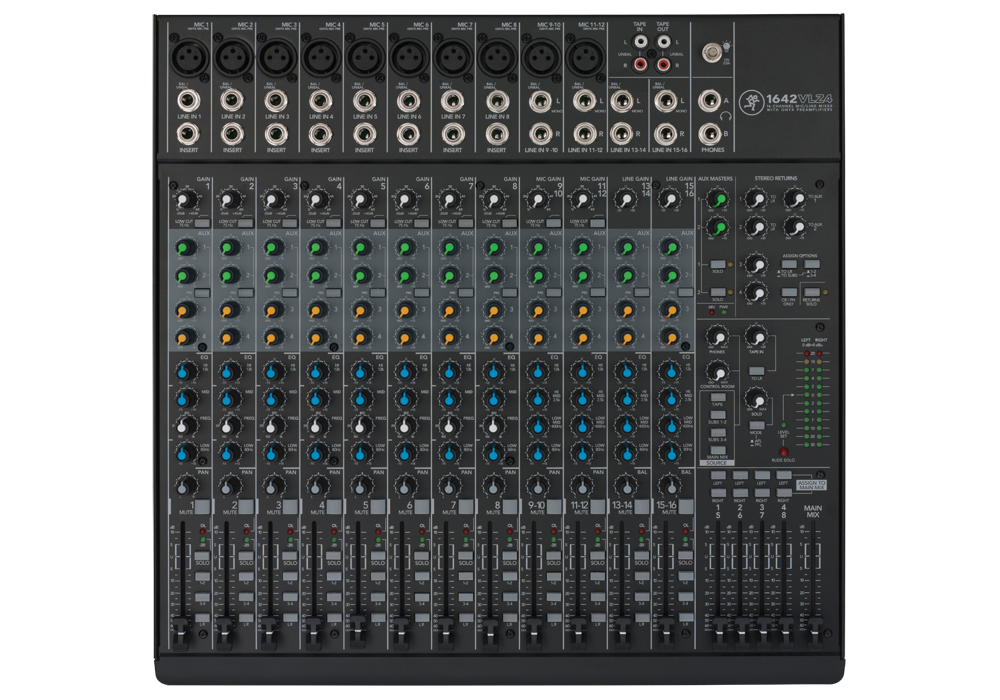Click the MIC 5 XLR input jack
This screenshot has height=700, width=1000.
365,58
